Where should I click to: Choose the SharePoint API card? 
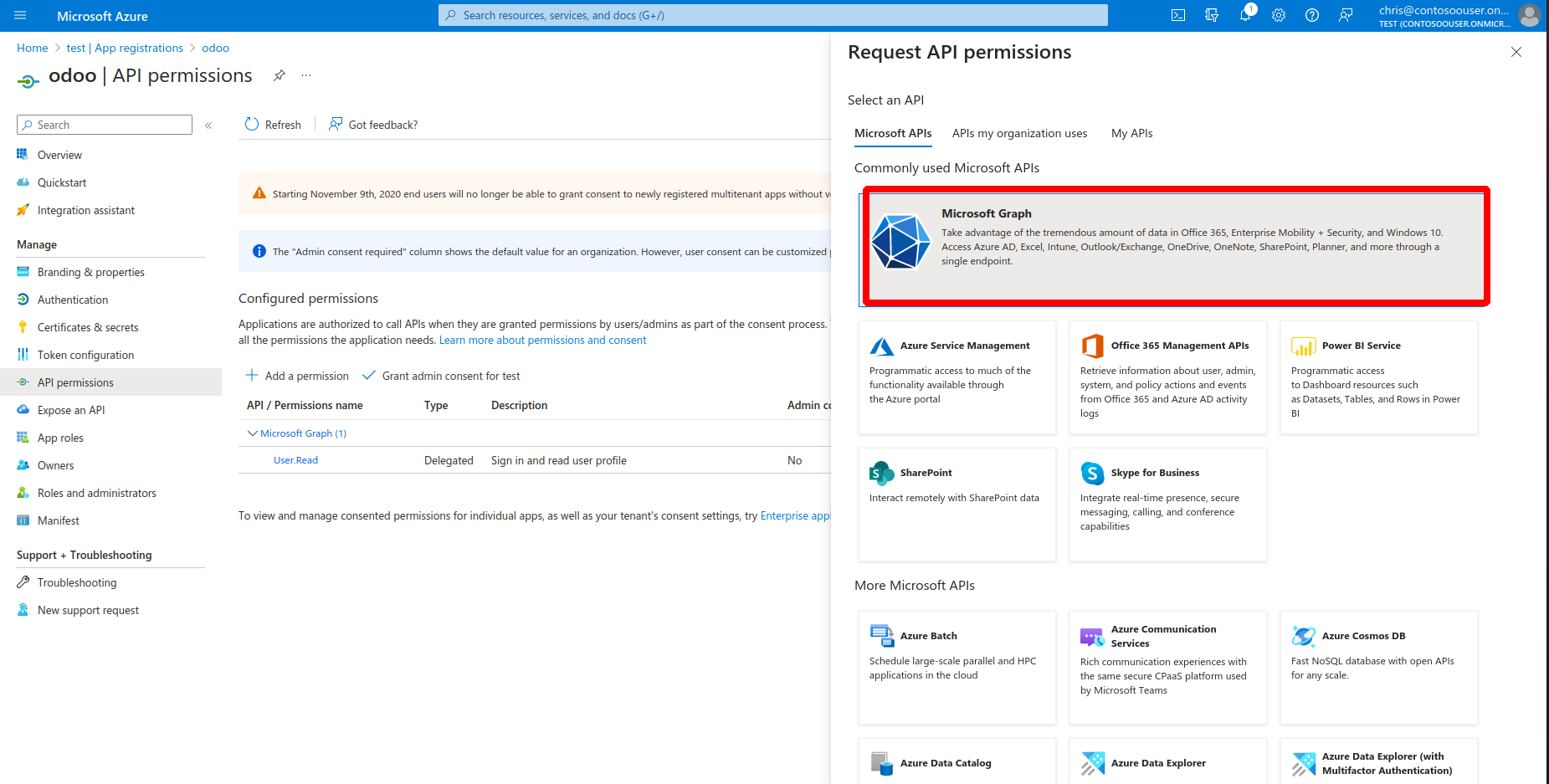(x=957, y=504)
